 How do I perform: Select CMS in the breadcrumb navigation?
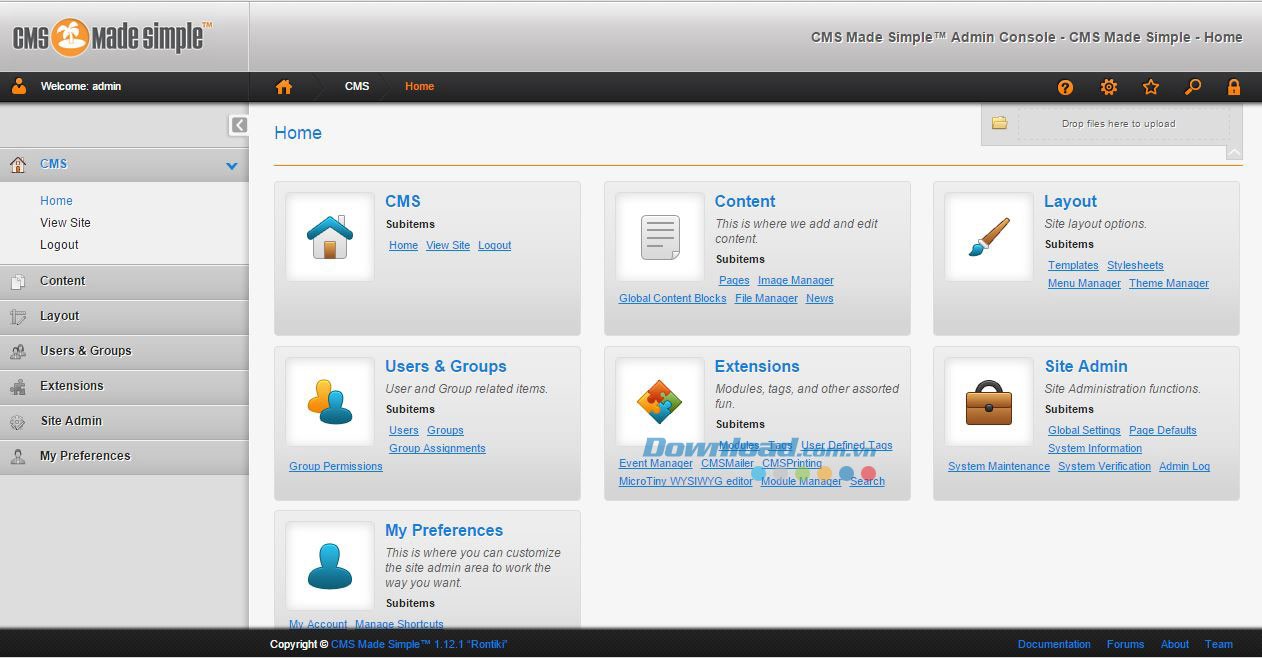(357, 87)
